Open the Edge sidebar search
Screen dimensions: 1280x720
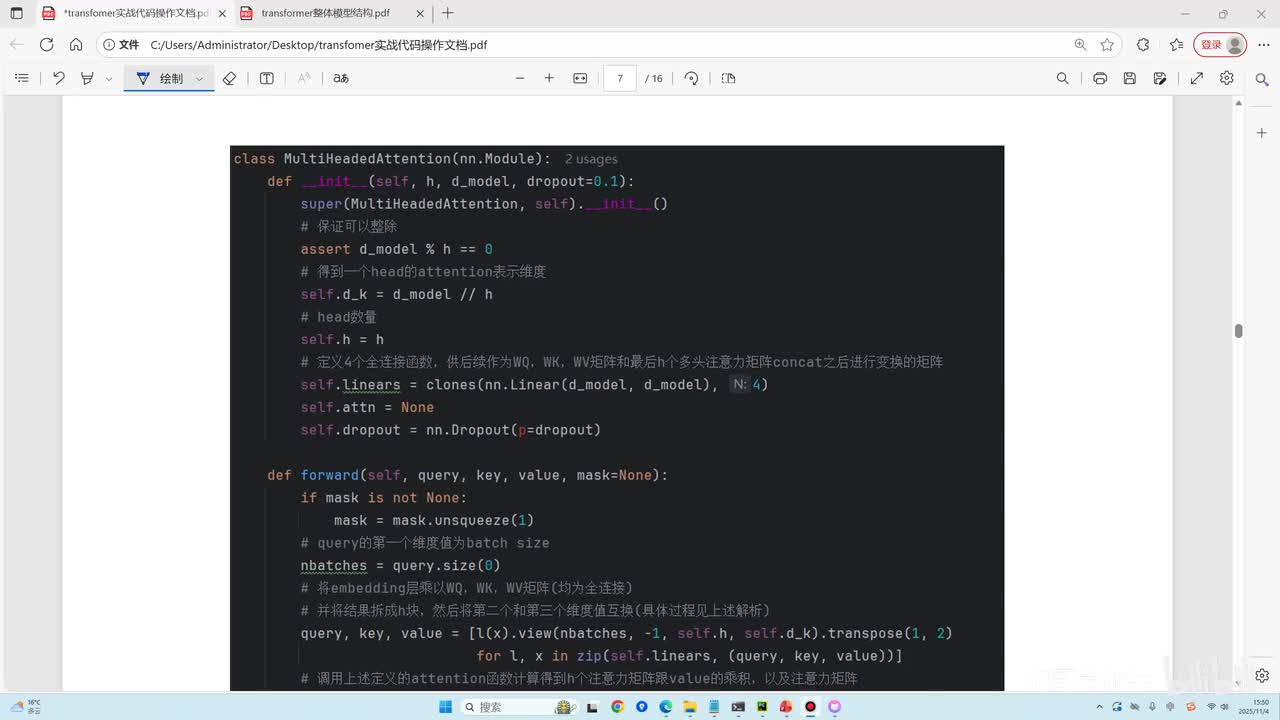1262,81
